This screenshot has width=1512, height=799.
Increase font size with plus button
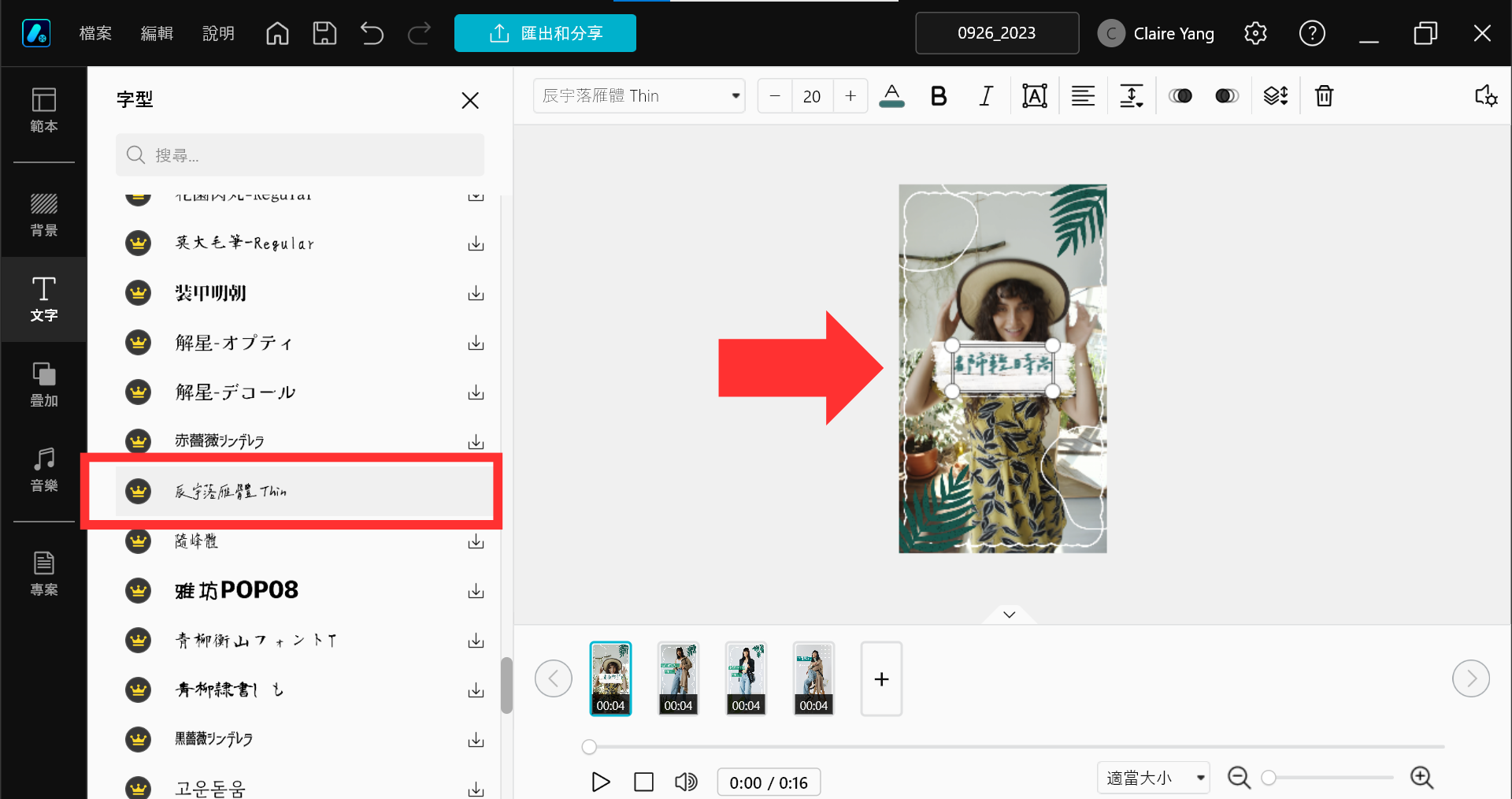pos(850,96)
